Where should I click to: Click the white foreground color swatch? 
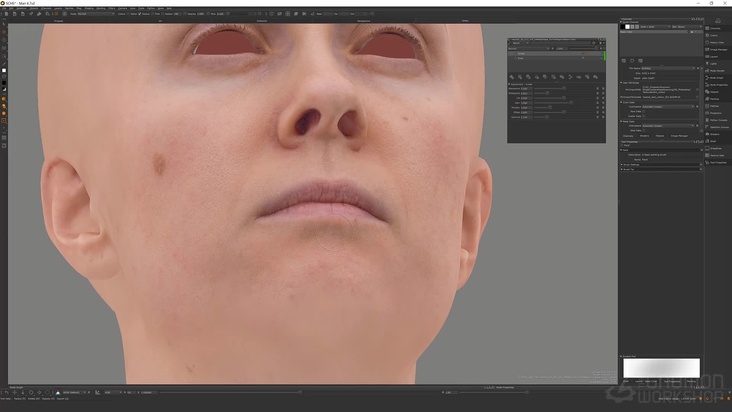pos(4,70)
